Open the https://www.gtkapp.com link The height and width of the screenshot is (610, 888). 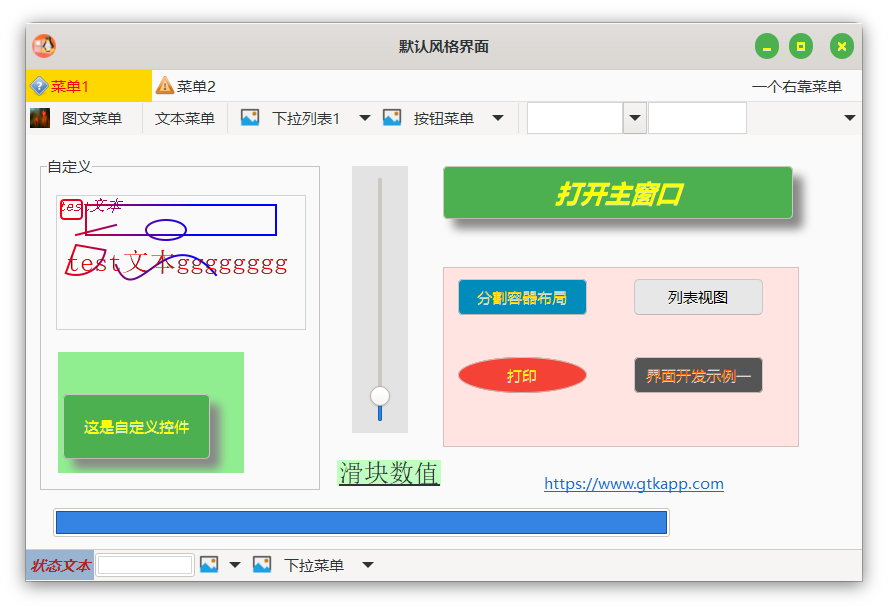[634, 484]
